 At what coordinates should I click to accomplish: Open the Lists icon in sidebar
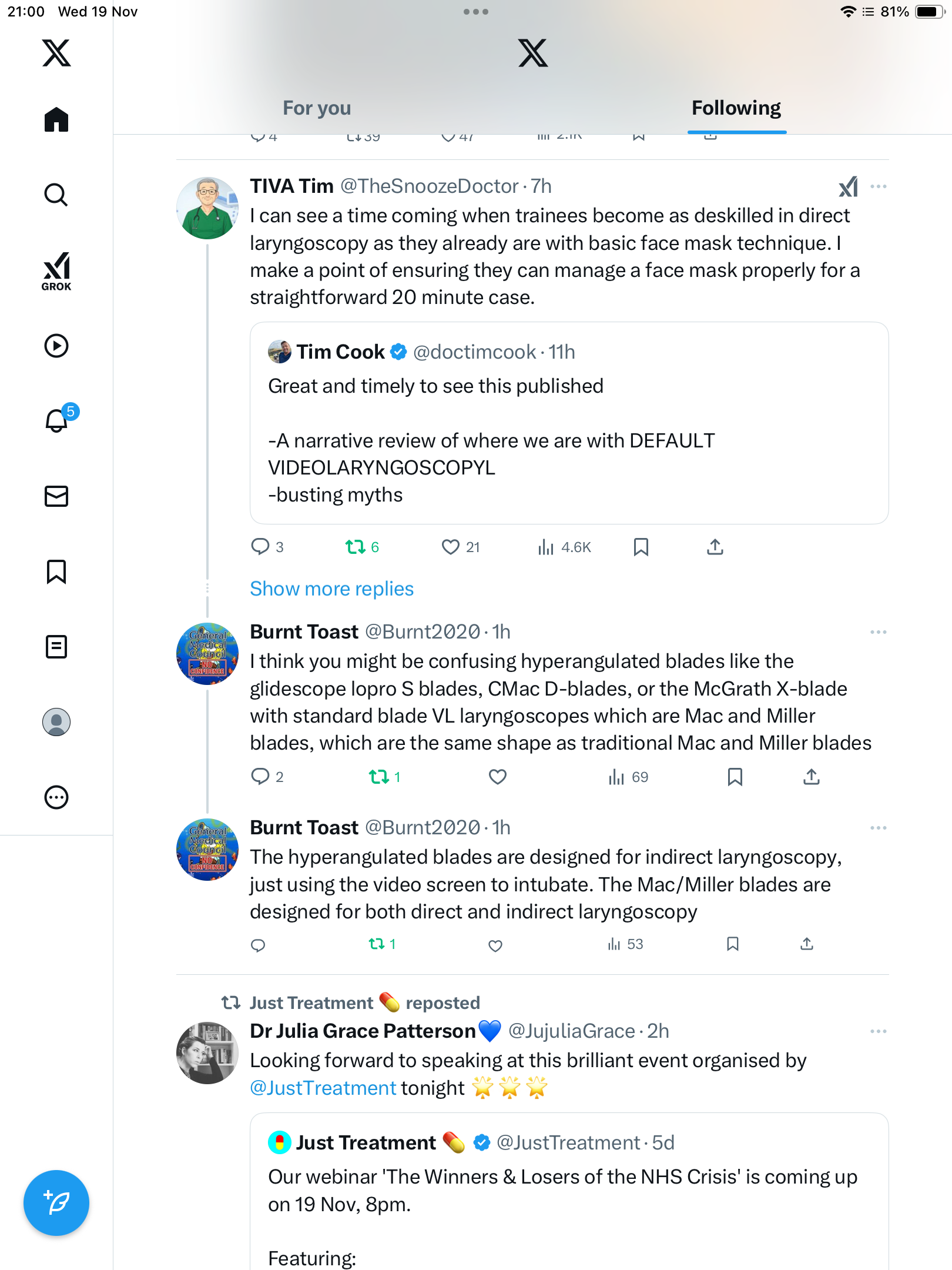[56, 647]
